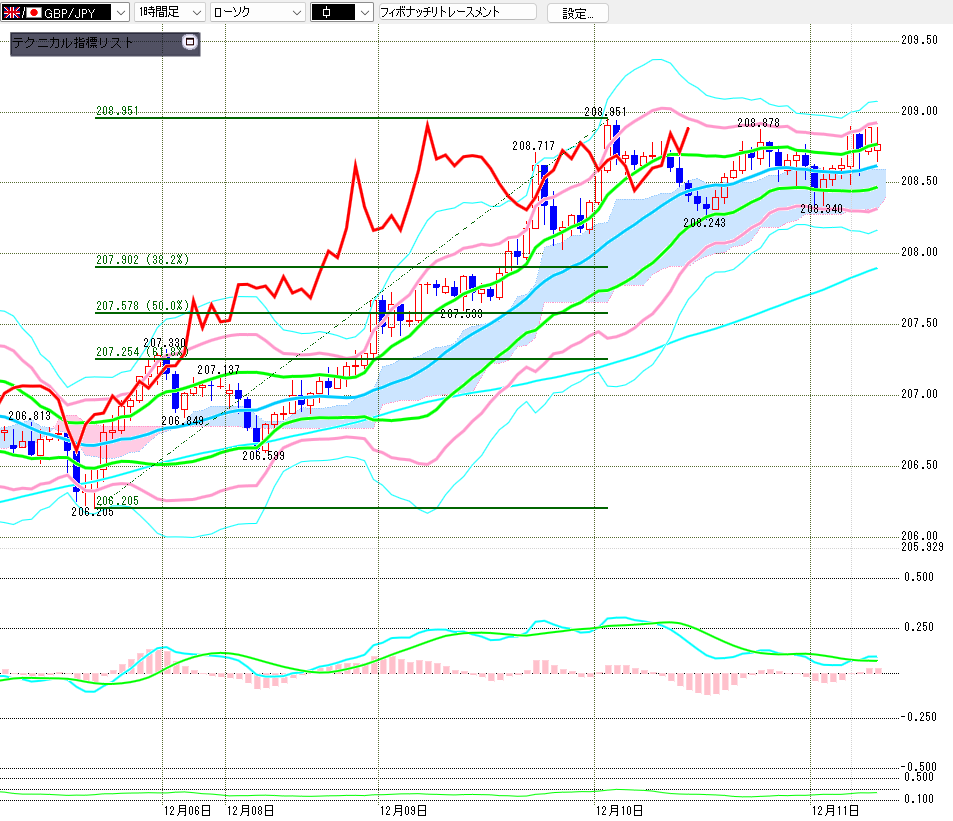
Task: Click the 205.929 value on price axis
Action: (x=922, y=547)
